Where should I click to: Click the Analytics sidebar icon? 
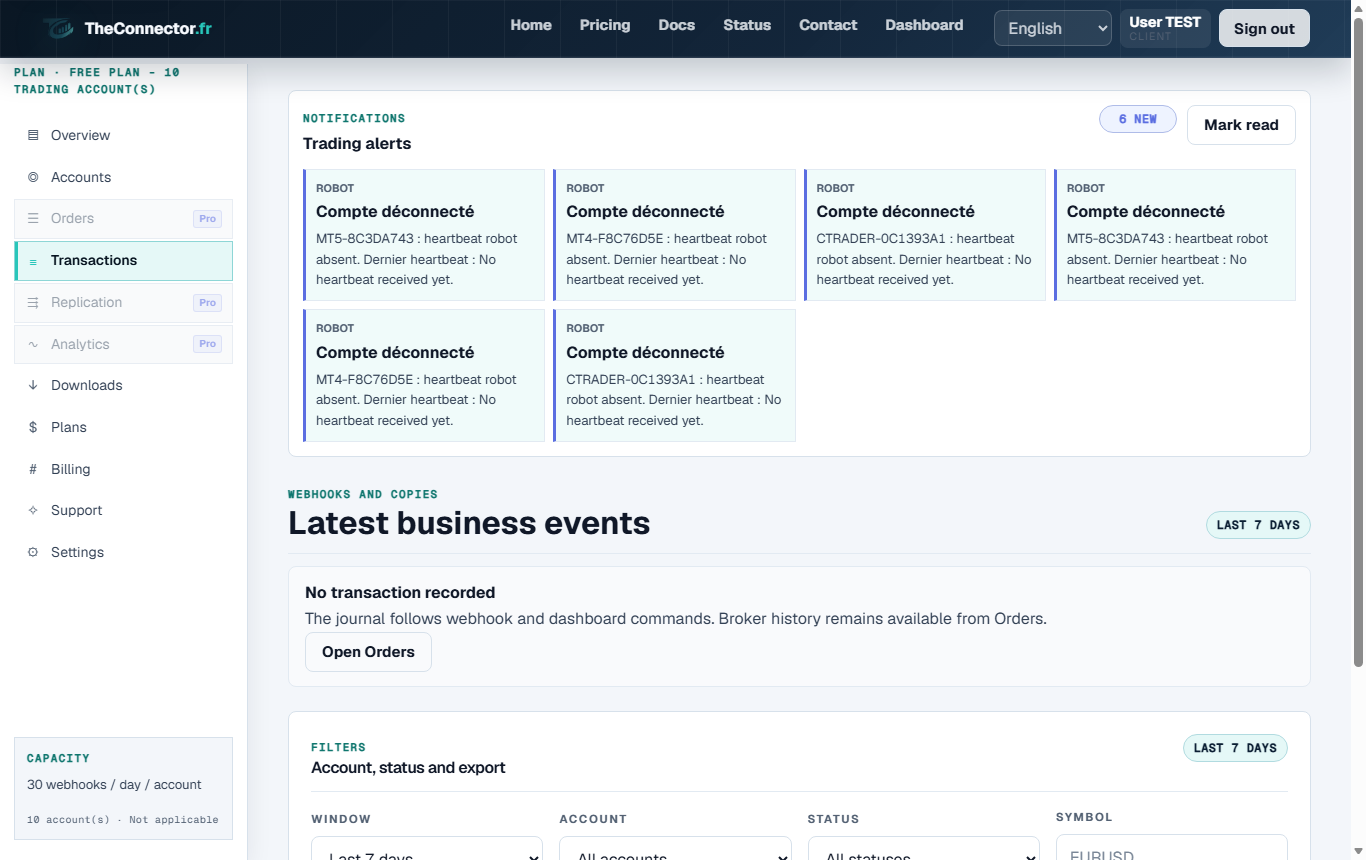[x=33, y=344]
